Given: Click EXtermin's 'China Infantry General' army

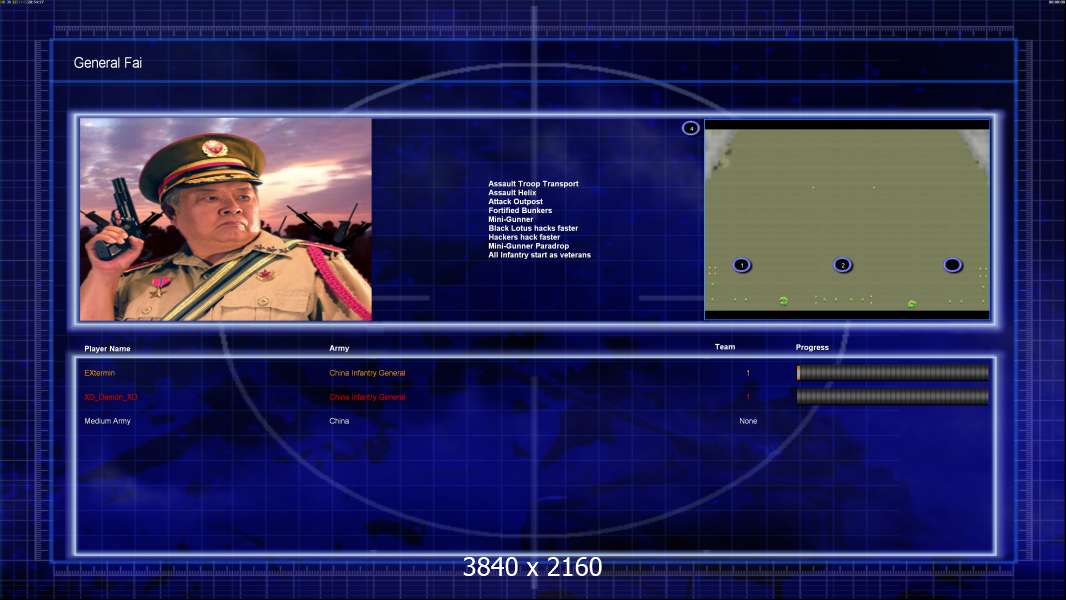Looking at the screenshot, I should pyautogui.click(x=367, y=373).
